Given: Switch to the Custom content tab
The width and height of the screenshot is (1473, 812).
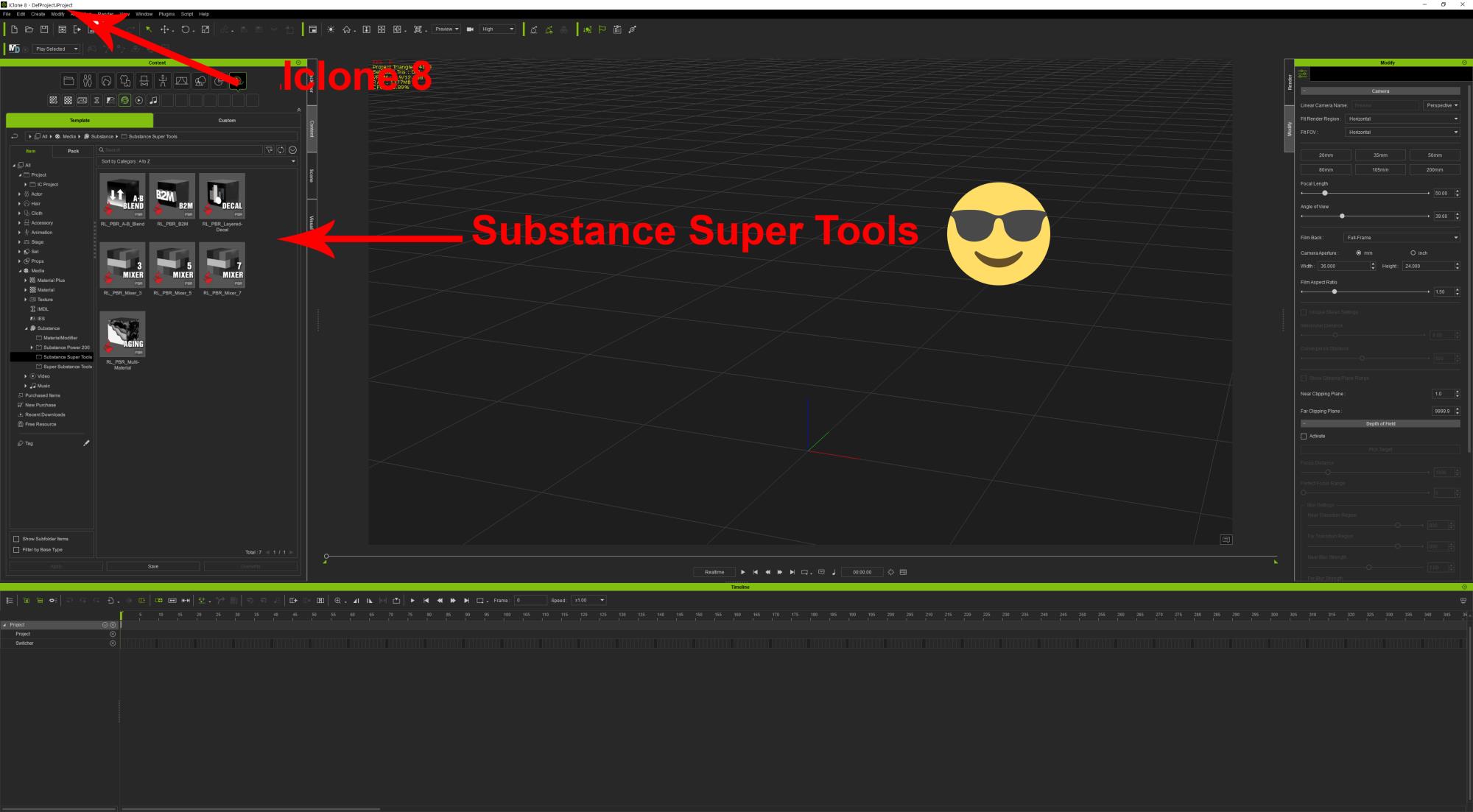Looking at the screenshot, I should [227, 120].
